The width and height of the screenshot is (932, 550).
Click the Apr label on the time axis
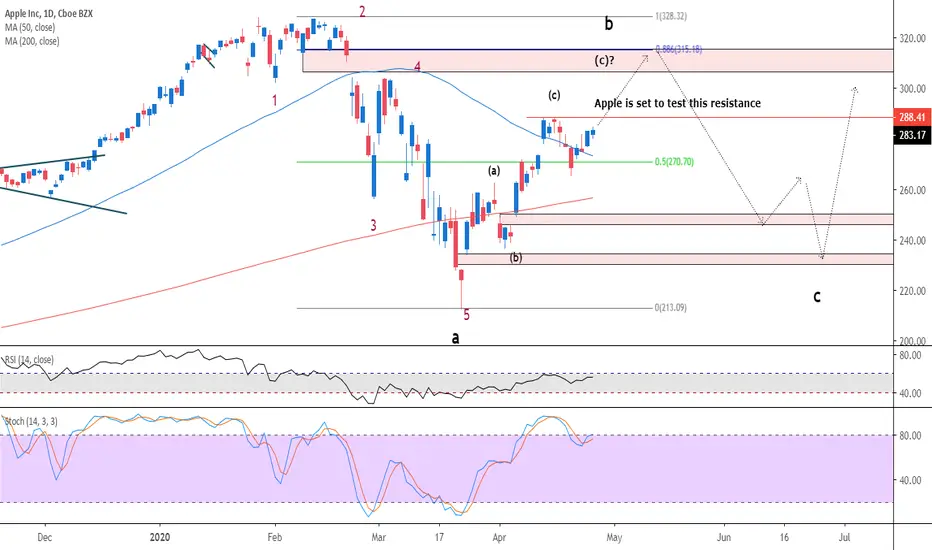[500, 538]
